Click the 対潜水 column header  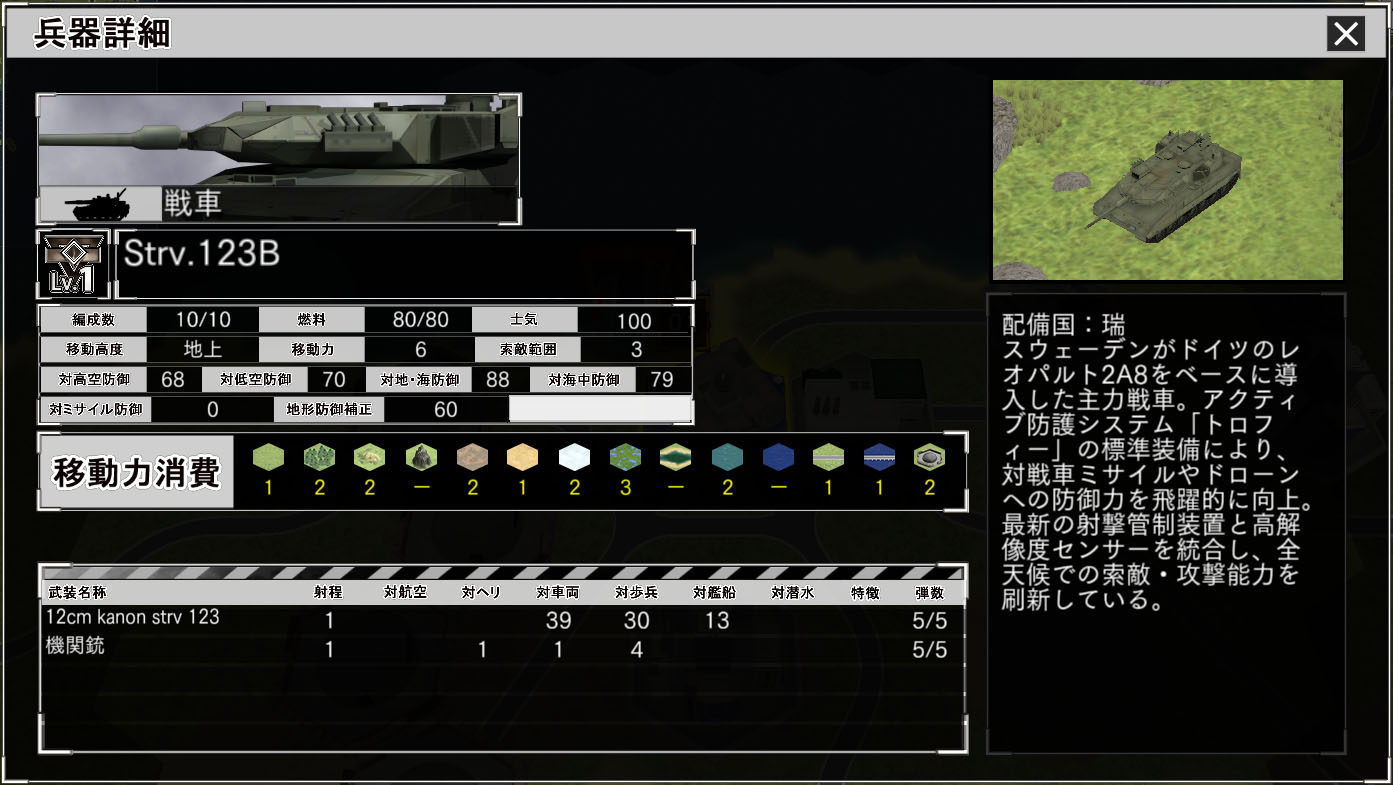coord(792,593)
